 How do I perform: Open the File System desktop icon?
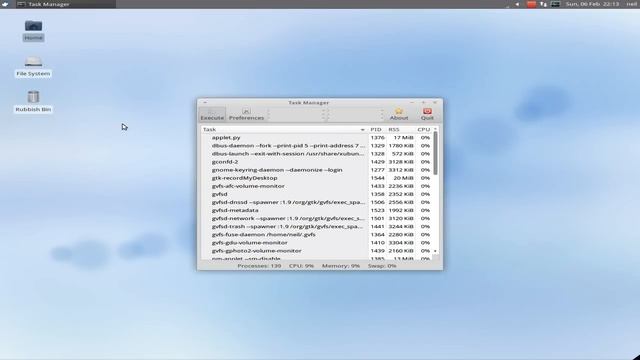pos(33,67)
